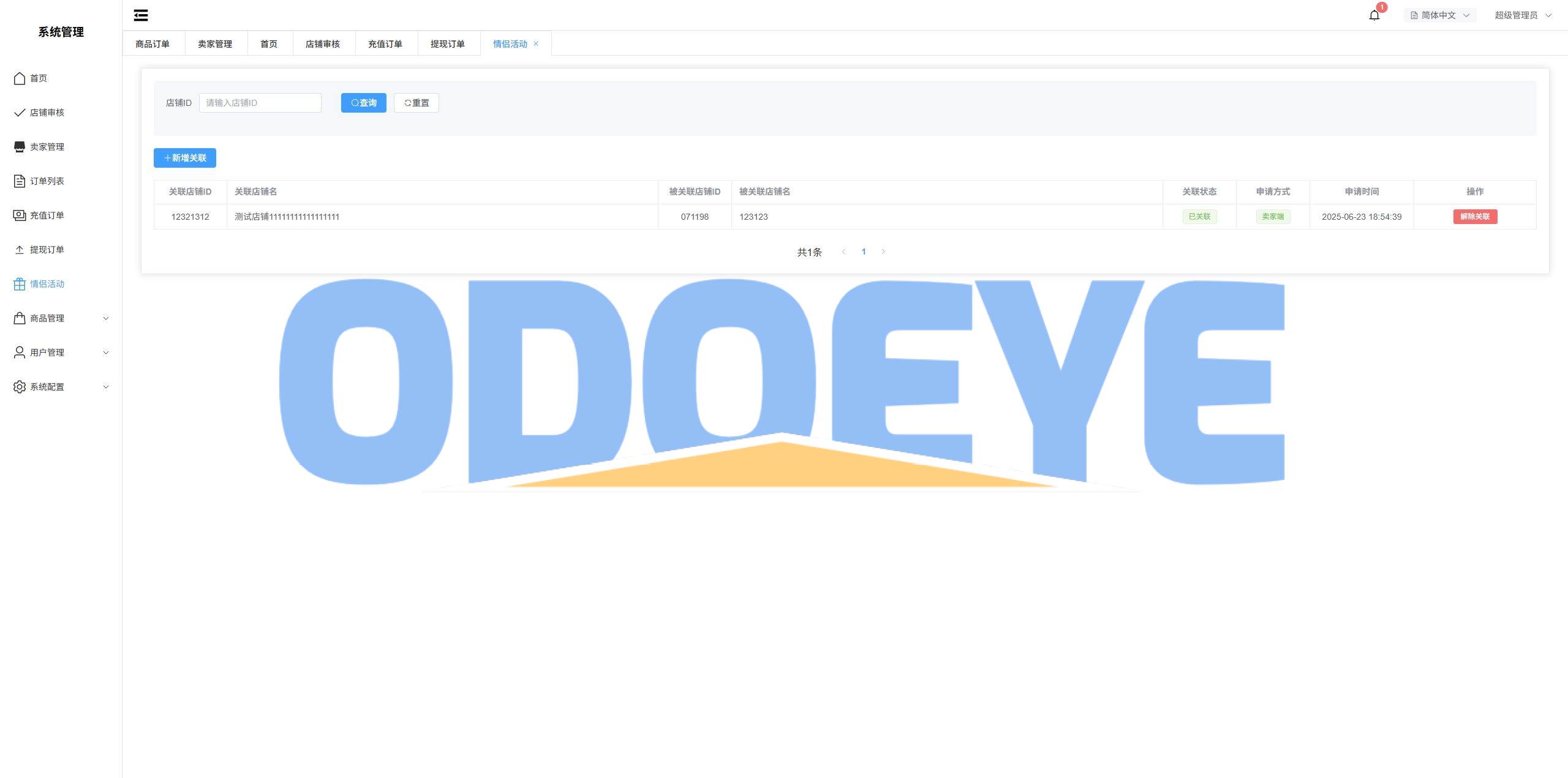The image size is (1568, 778).
Task: Click the 解除关联 red button
Action: pos(1475,217)
